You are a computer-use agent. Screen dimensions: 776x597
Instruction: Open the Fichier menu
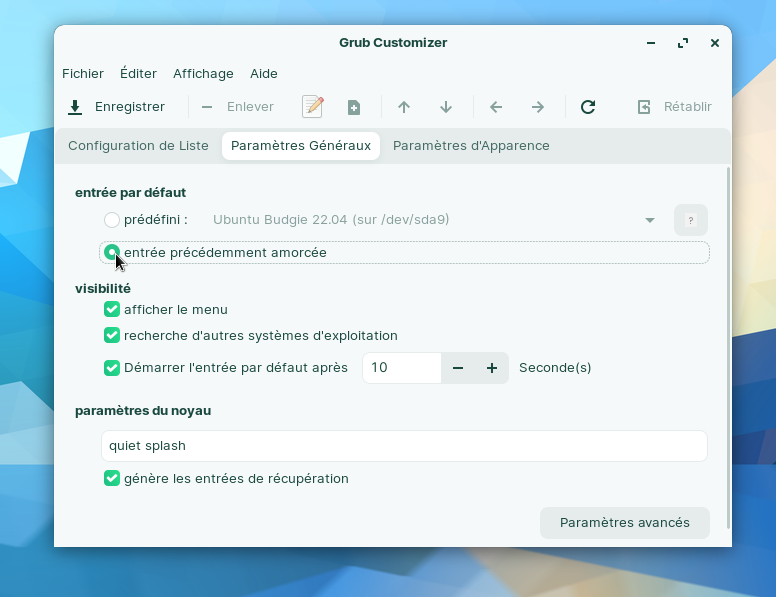pyautogui.click(x=83, y=74)
